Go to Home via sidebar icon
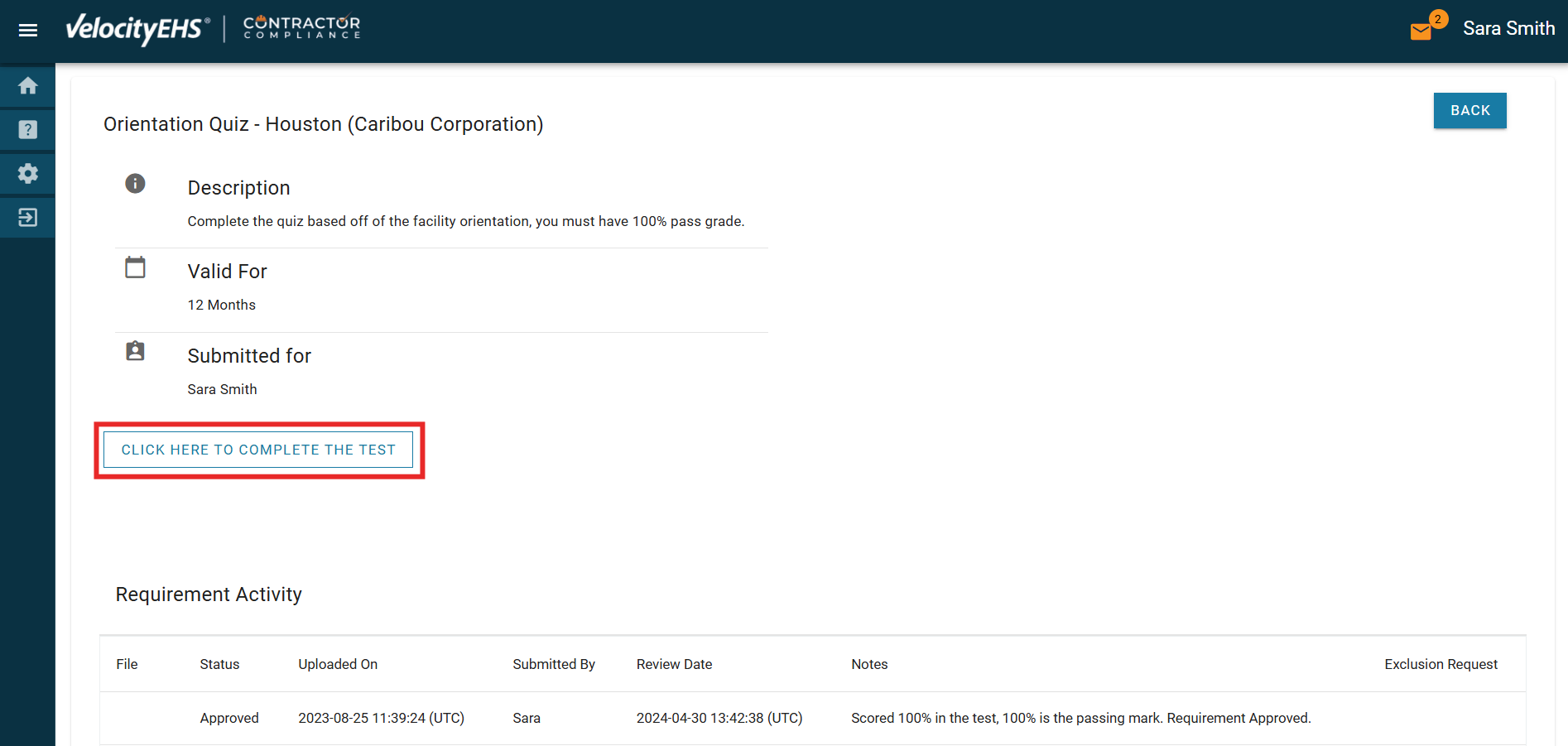The width and height of the screenshot is (1568, 746). point(28,86)
